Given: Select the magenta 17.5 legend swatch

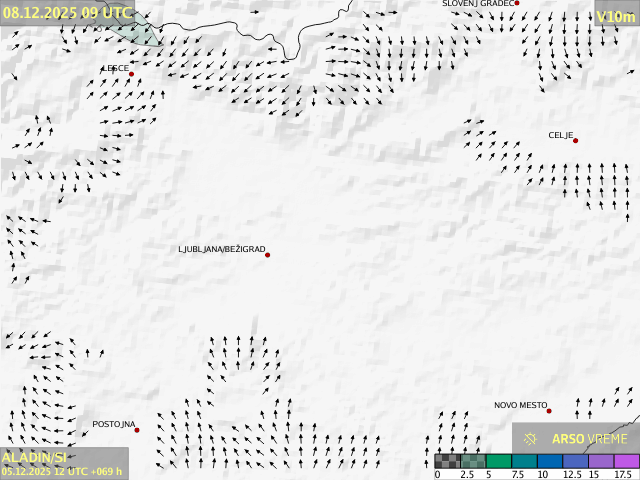Looking at the screenshot, I should (626, 461).
